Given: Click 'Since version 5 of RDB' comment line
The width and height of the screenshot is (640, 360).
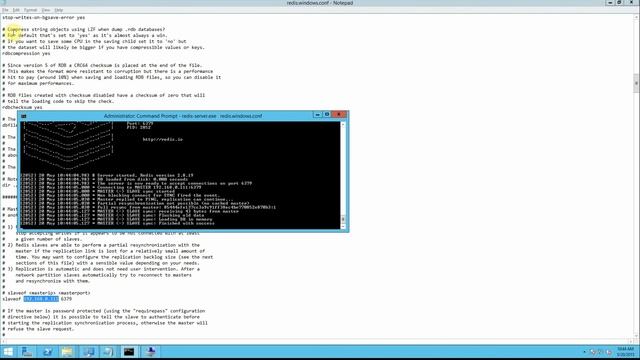Looking at the screenshot, I should coord(102,65).
